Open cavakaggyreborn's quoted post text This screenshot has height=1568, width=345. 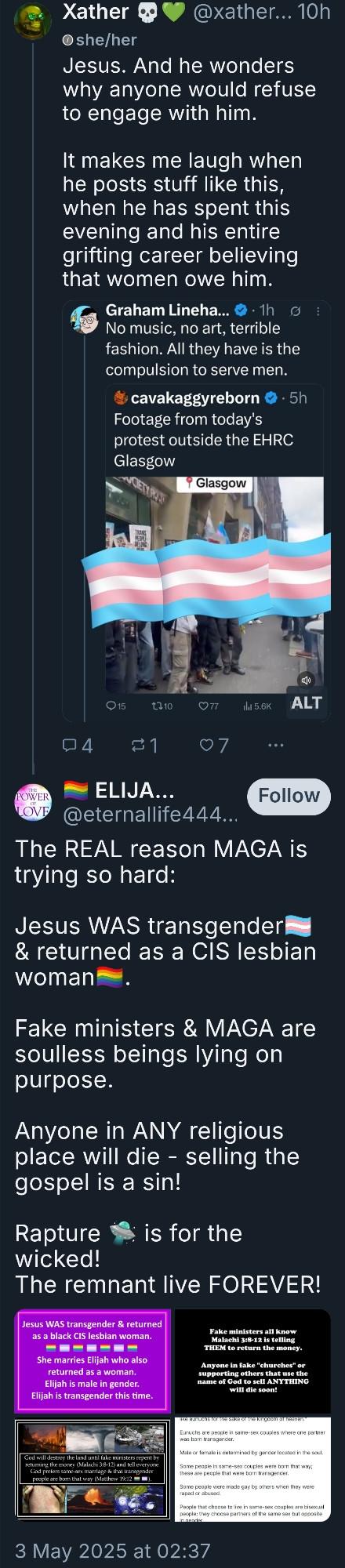tap(203, 440)
